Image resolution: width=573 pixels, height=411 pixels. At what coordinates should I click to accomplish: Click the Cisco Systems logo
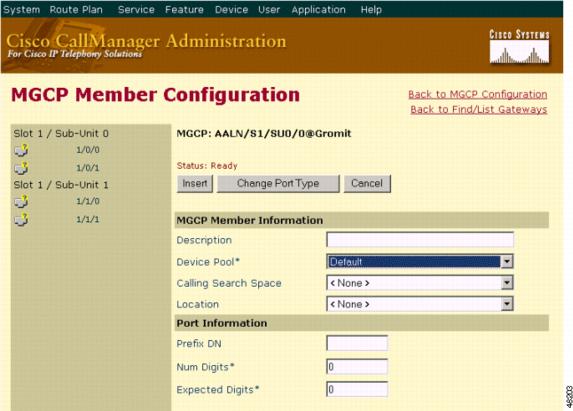click(519, 47)
